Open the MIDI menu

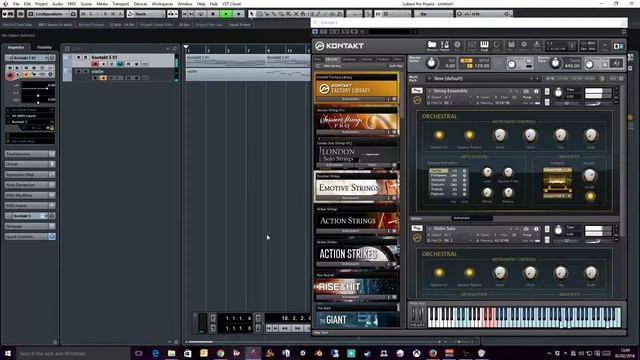[x=72, y=4]
